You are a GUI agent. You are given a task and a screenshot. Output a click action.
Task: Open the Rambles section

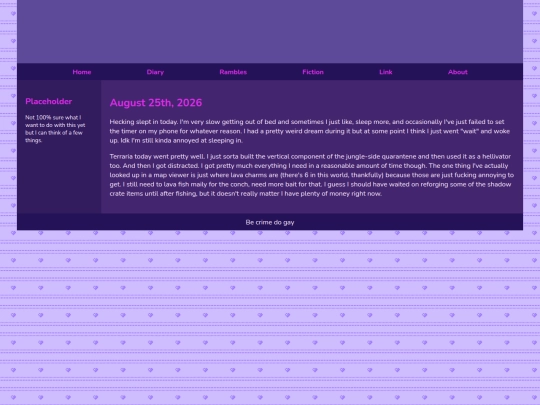tap(233, 72)
